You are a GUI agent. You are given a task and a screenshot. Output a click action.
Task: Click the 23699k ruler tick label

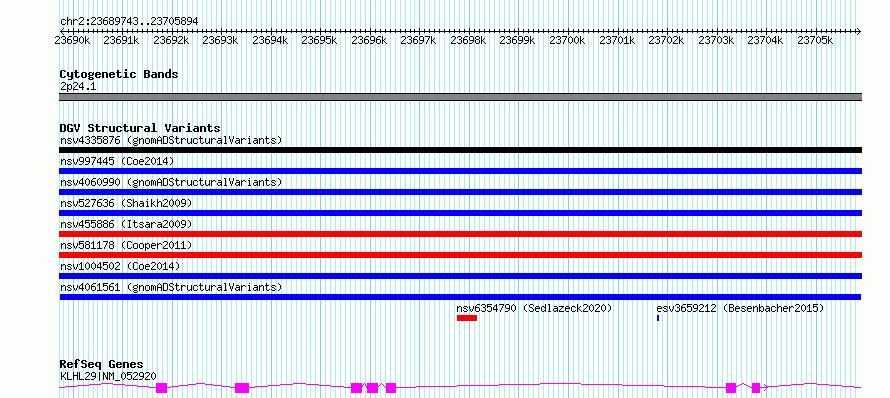click(x=518, y=40)
